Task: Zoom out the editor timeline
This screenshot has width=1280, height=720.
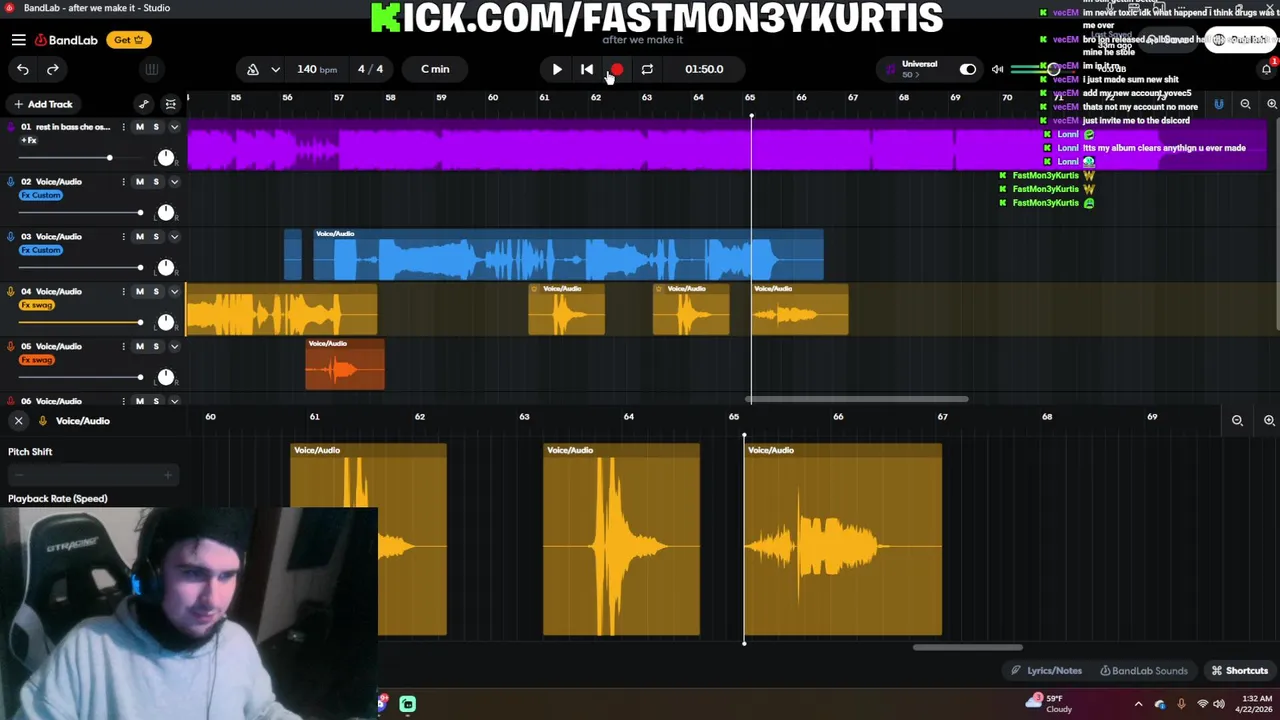Action: tap(1237, 421)
